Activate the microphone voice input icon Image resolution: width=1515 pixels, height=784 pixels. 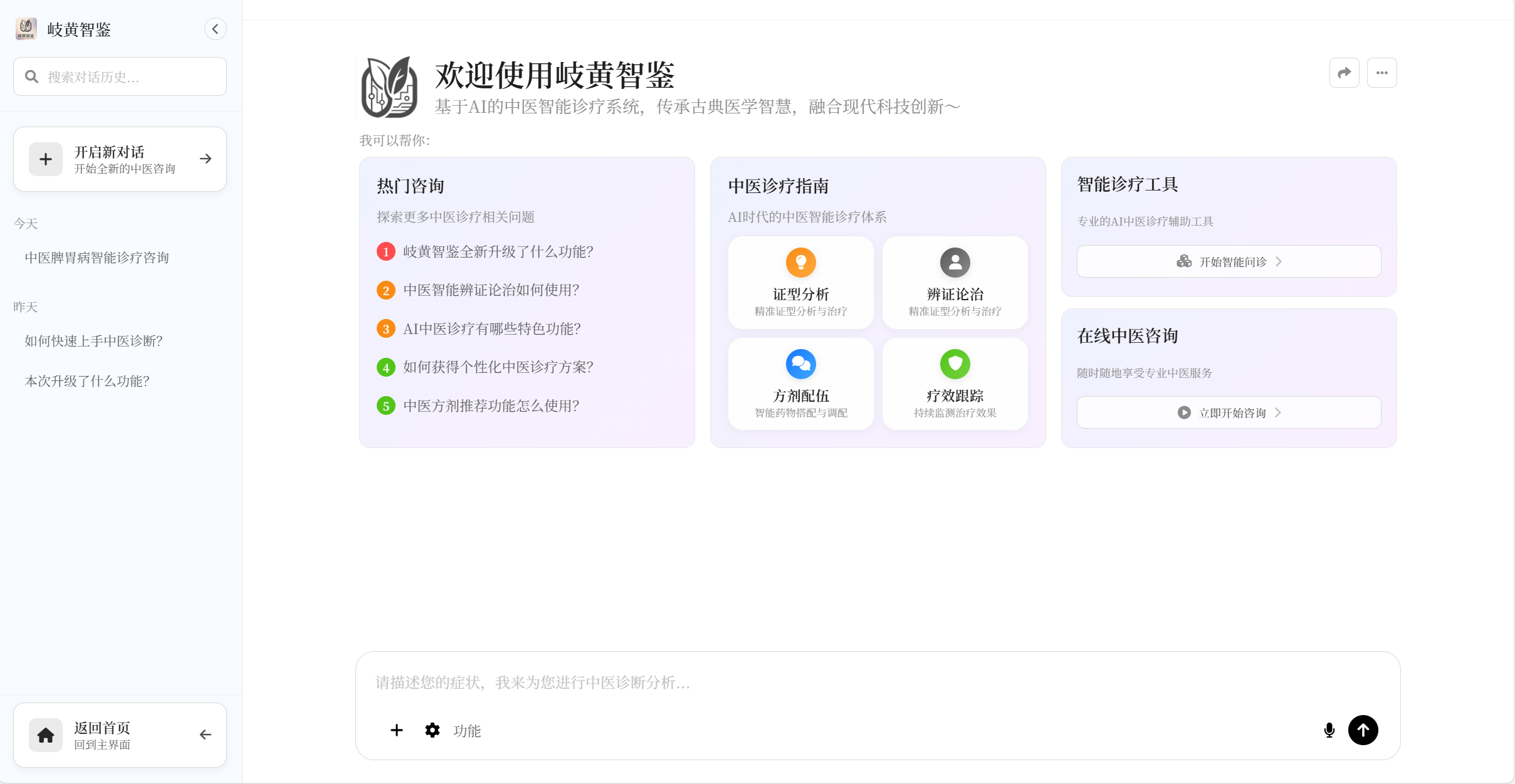pyautogui.click(x=1329, y=729)
